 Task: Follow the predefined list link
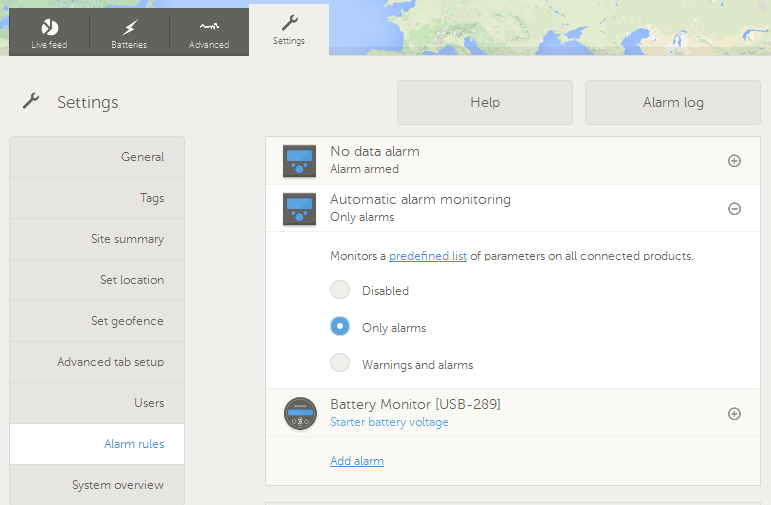click(428, 256)
